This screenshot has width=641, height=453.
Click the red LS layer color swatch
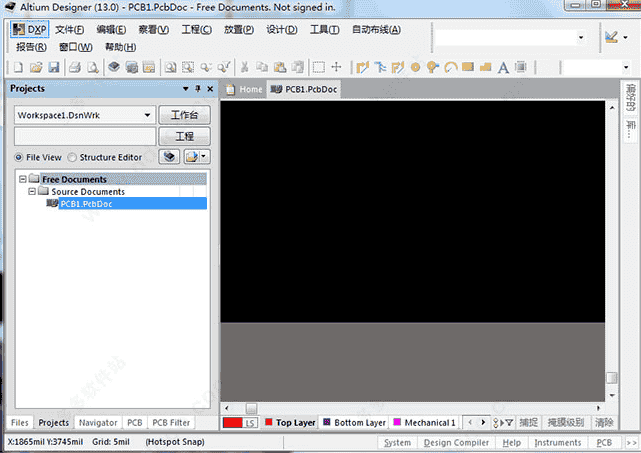point(233,423)
